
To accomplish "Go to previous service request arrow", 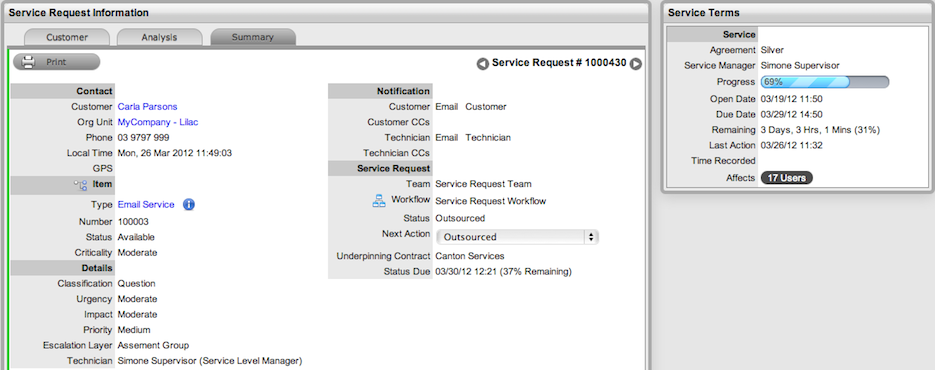I will coord(482,64).
